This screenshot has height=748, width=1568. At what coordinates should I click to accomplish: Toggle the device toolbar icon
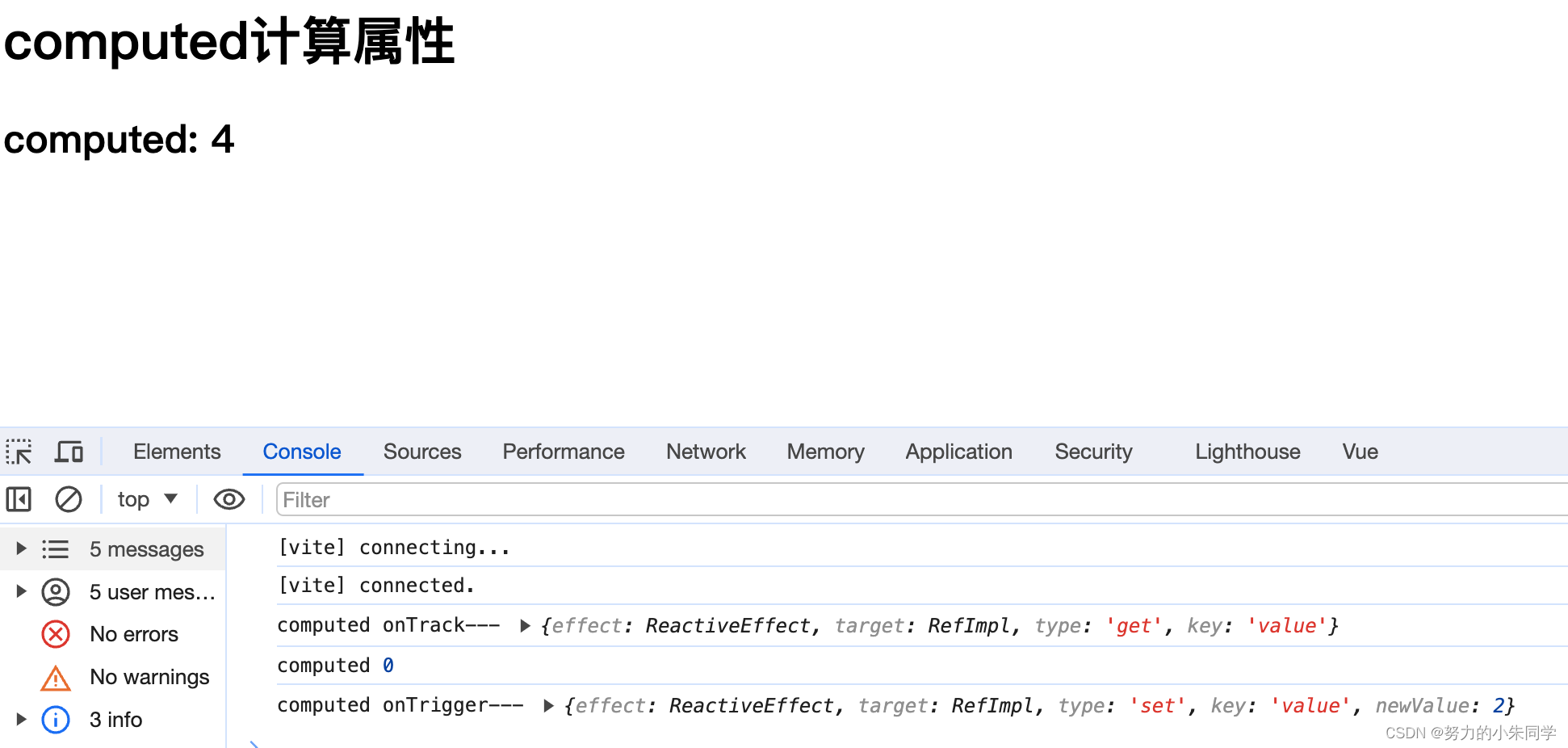coord(69,452)
